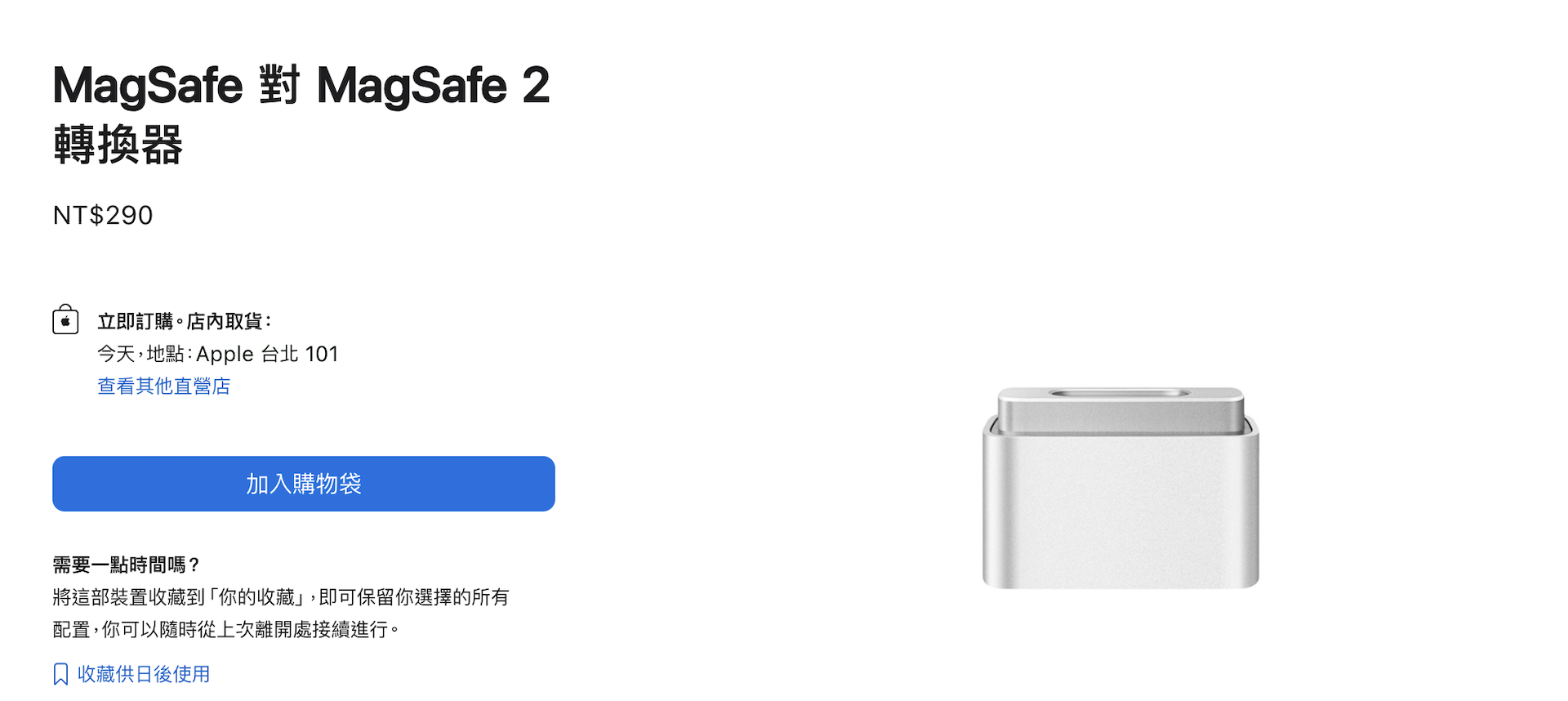Click the NT$290 price
Screen dimensions: 1568x701
(x=103, y=216)
